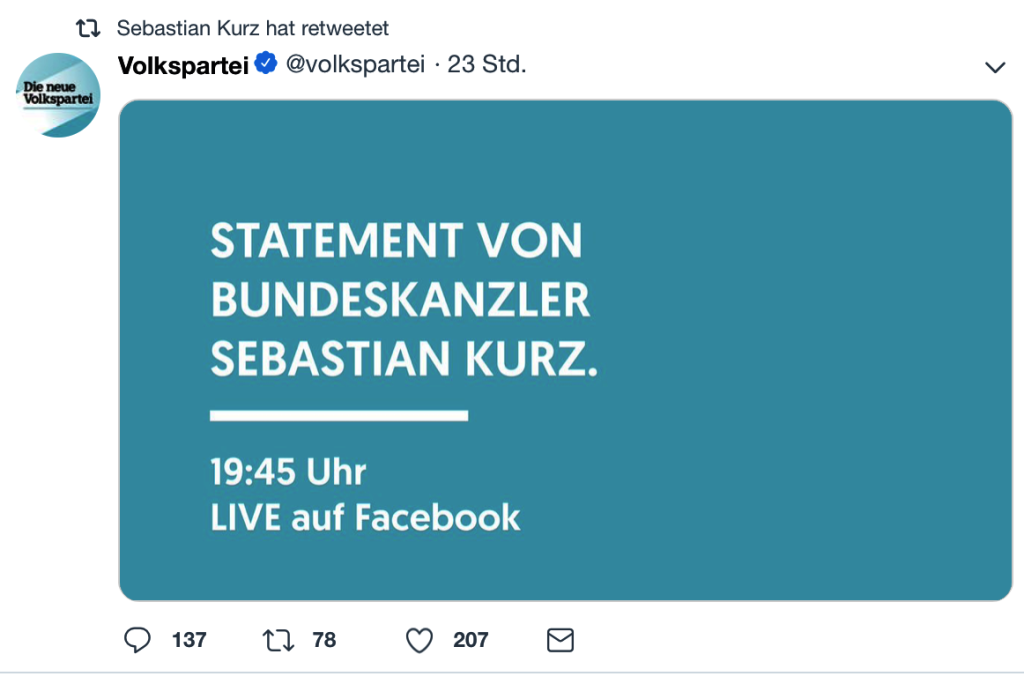1024x684 pixels.
Task: Click 'LIVE auf Facebook' text in image
Action: pyautogui.click(x=365, y=517)
